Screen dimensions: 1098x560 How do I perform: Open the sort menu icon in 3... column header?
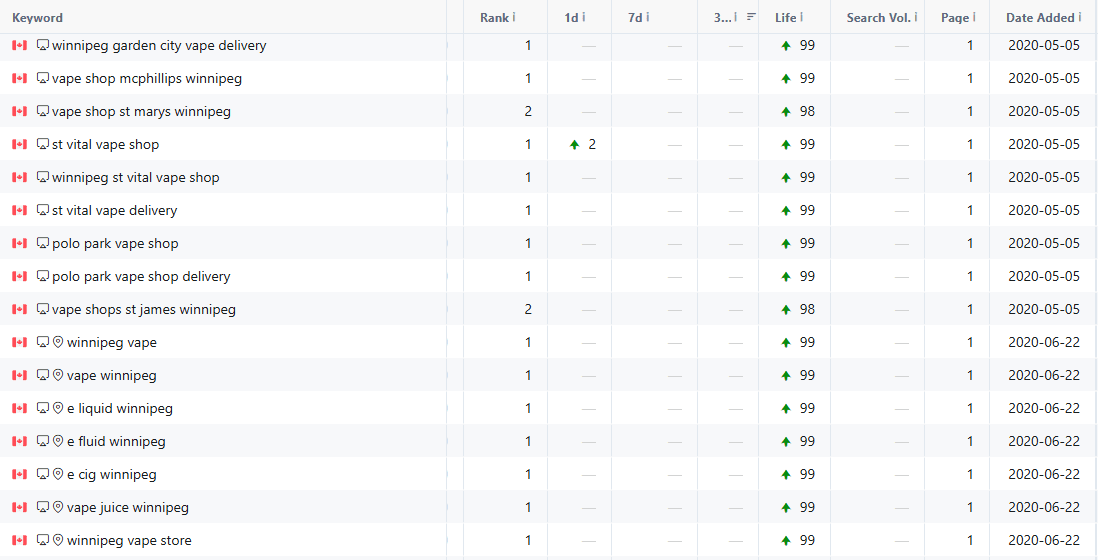(751, 17)
